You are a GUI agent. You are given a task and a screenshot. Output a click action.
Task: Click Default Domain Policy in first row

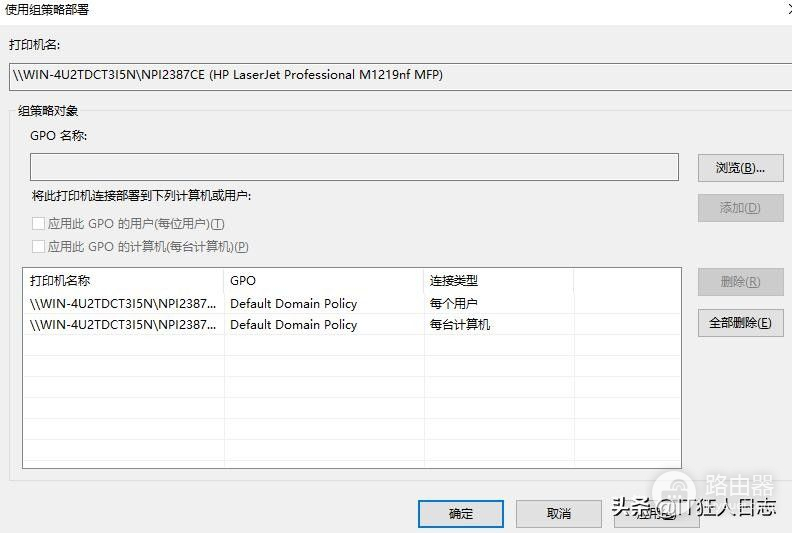(x=293, y=303)
